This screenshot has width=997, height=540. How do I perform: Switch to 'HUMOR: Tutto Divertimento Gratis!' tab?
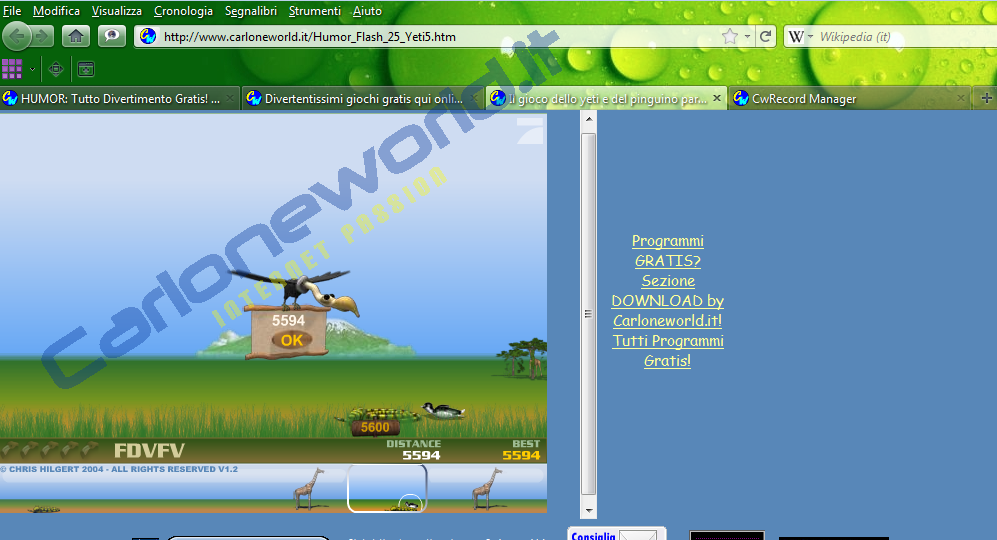tap(120, 99)
